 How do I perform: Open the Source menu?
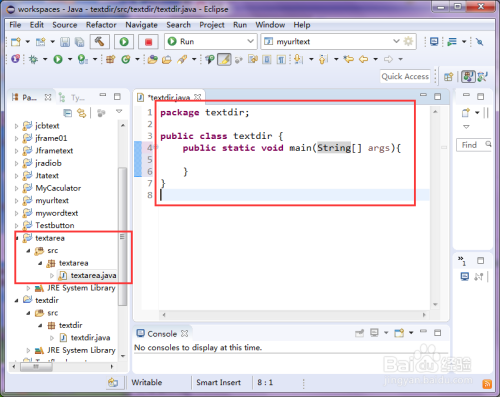(x=65, y=25)
